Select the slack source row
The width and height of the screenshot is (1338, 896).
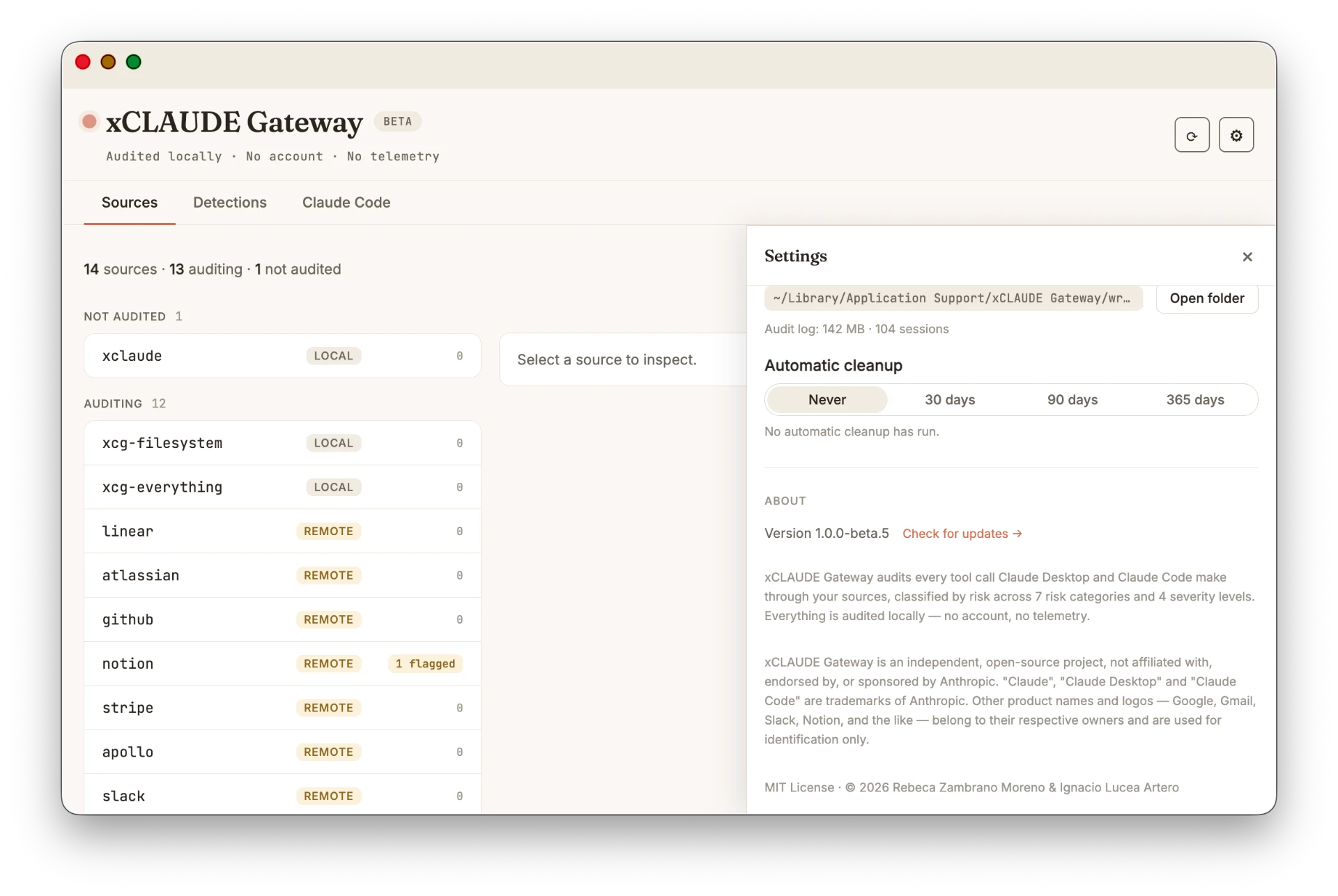[282, 795]
